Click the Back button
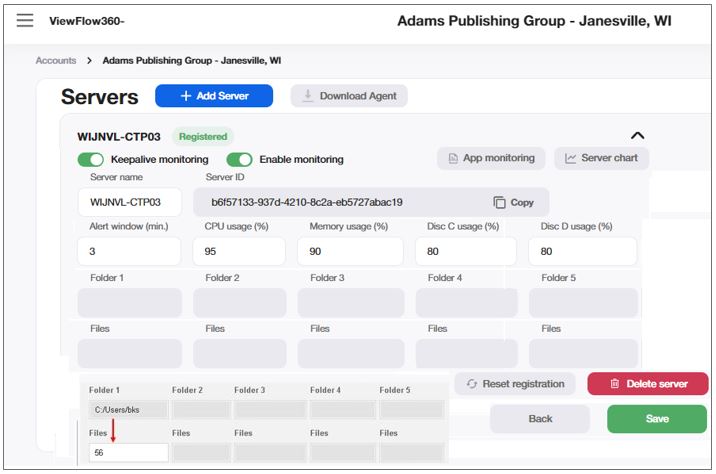 [540, 418]
